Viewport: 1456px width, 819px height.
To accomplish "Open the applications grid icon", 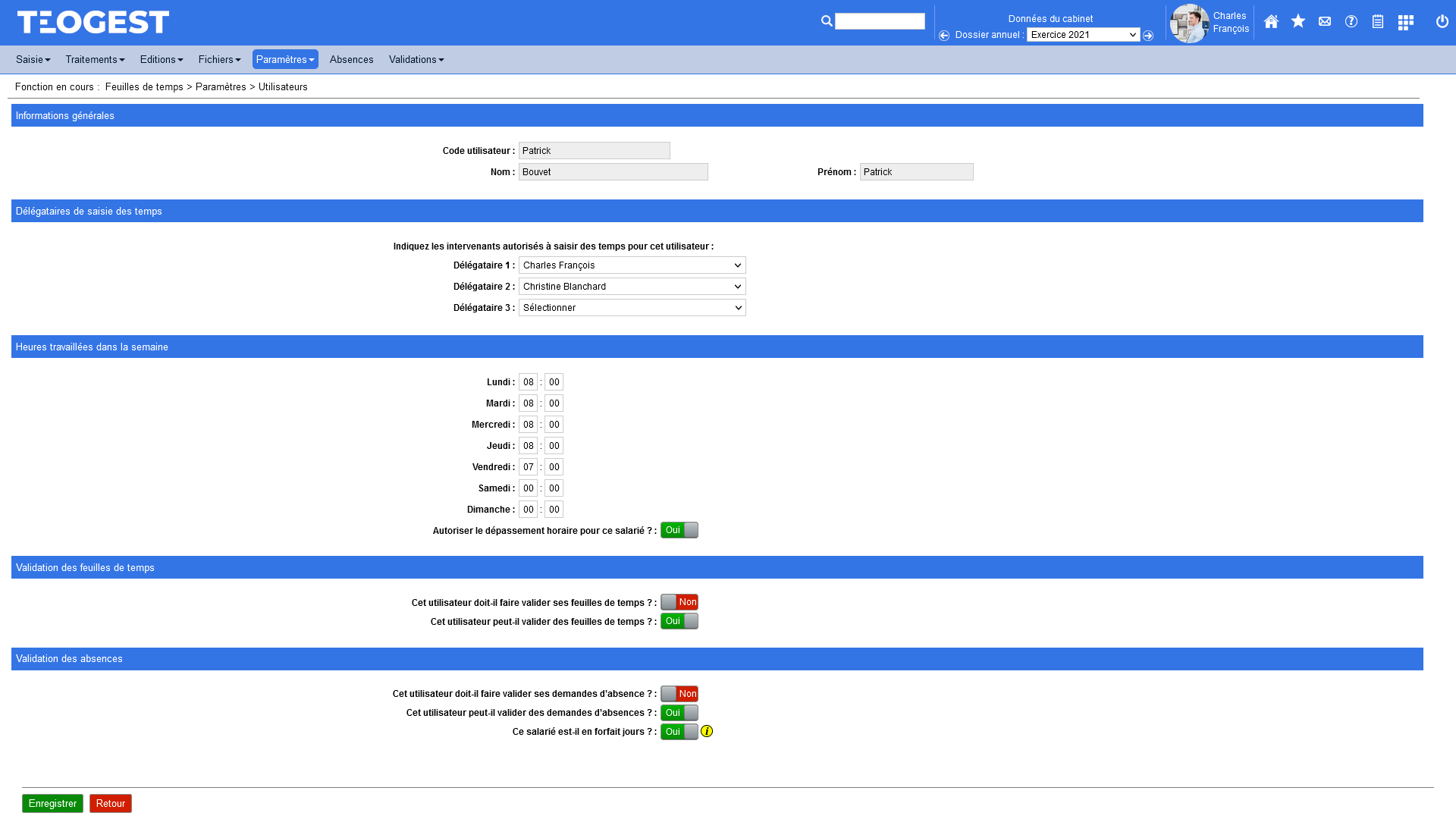I will pyautogui.click(x=1405, y=23).
